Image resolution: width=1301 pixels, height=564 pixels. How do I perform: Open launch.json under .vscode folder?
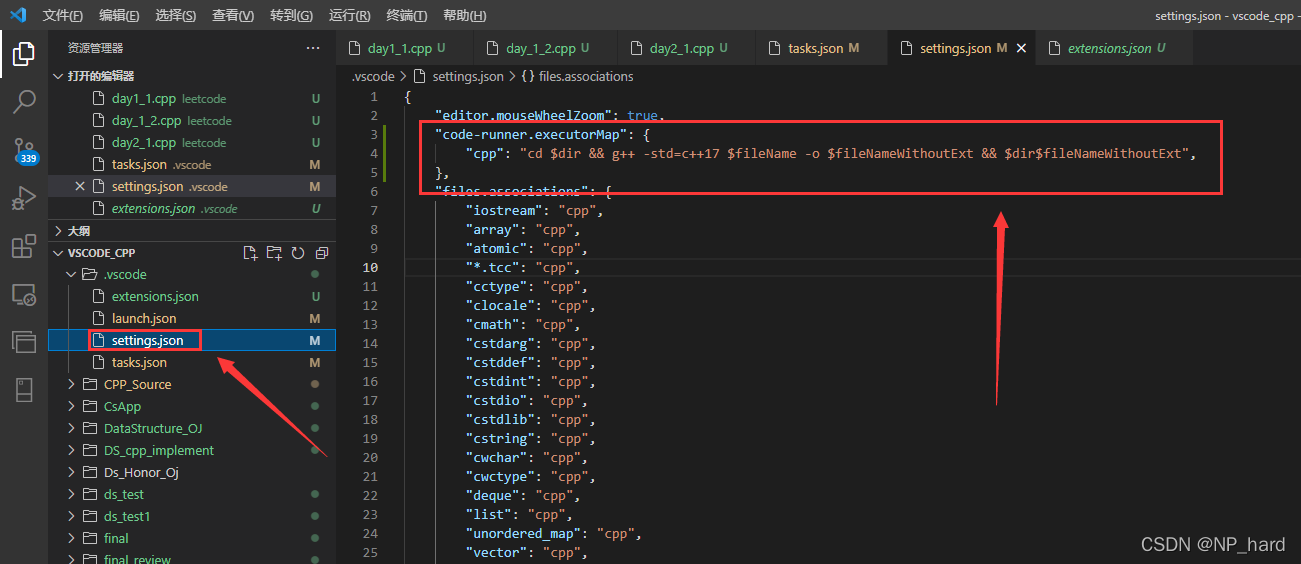tap(190, 318)
